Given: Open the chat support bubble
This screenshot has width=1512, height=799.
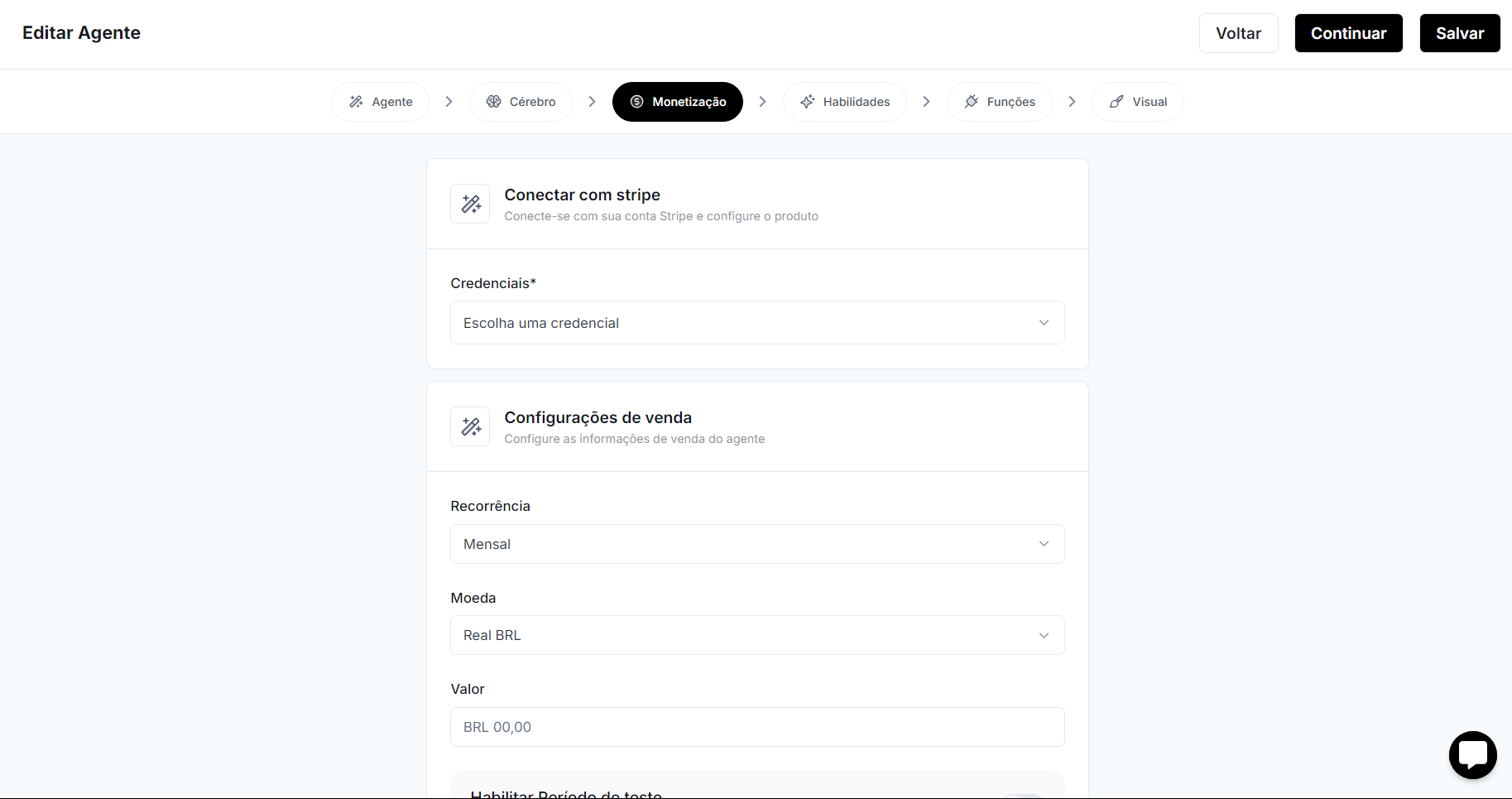Looking at the screenshot, I should click(1473, 754).
